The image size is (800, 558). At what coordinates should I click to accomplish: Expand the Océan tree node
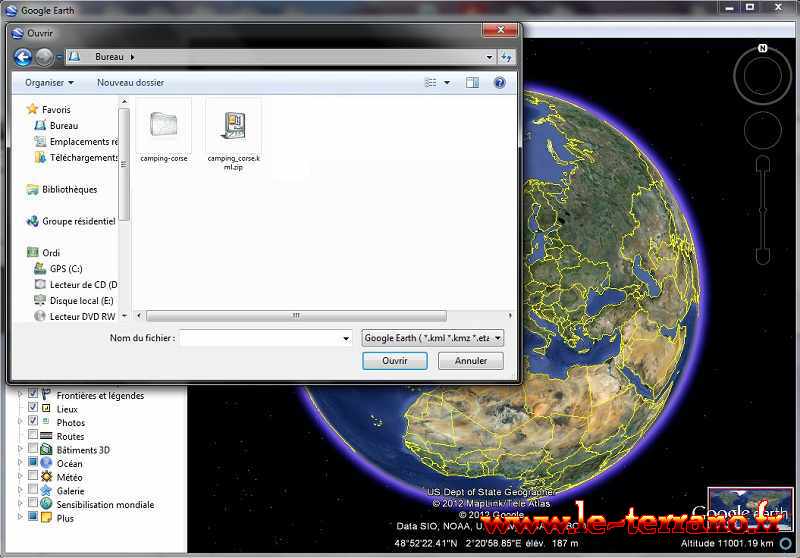tap(20, 462)
